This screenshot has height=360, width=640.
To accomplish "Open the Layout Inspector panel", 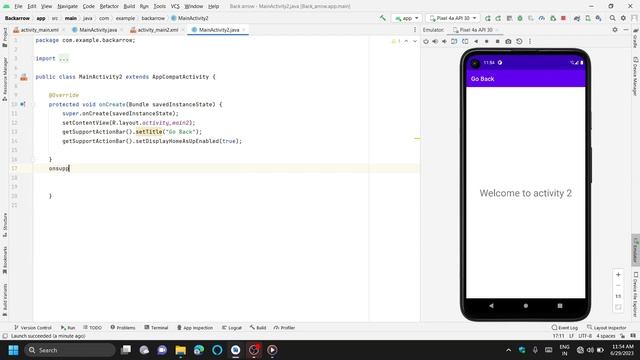I will pos(607,328).
